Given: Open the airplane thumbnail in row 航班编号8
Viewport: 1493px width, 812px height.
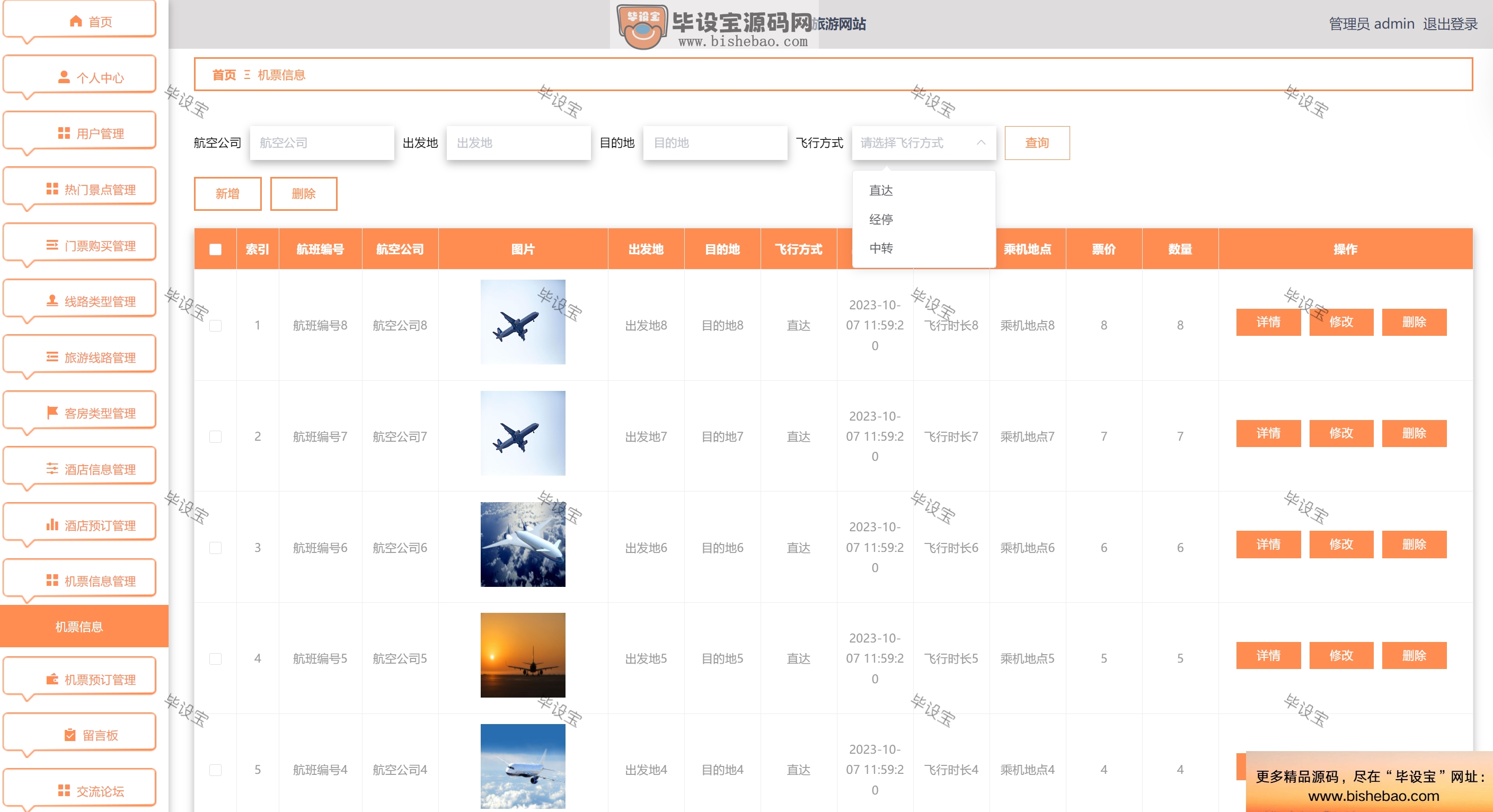Looking at the screenshot, I should pos(523,322).
